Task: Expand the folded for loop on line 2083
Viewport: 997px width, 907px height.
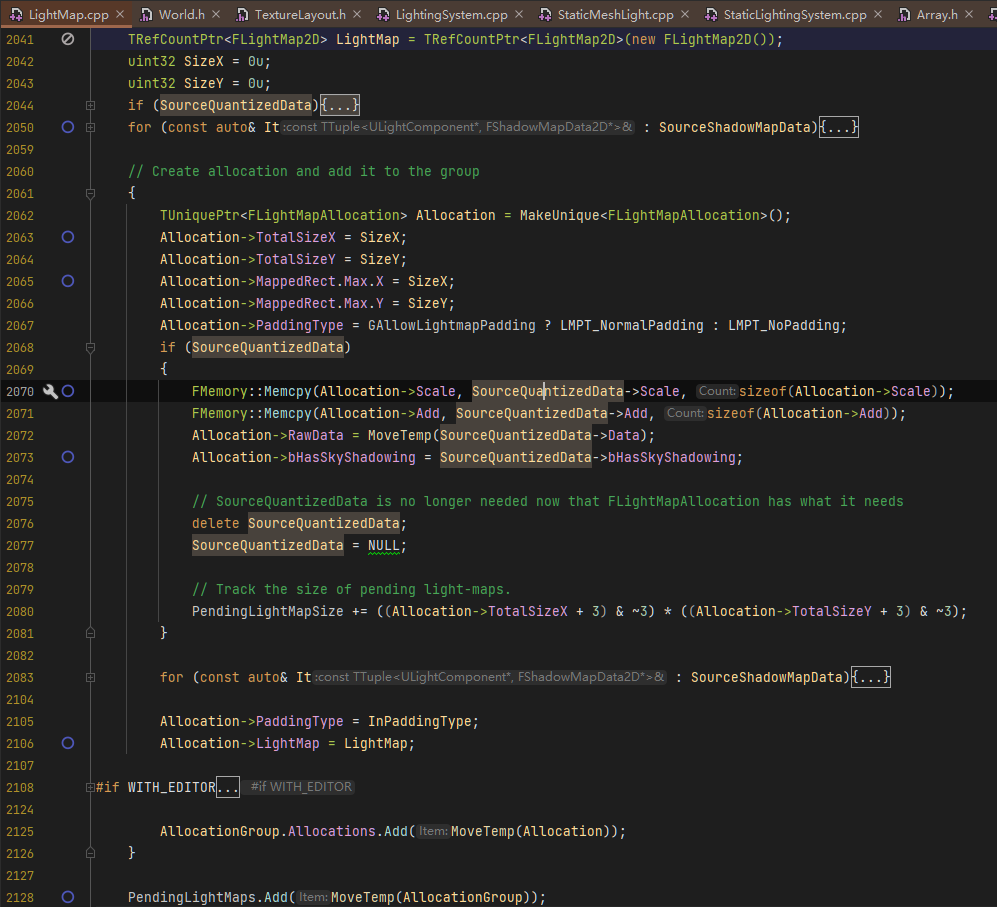Action: 90,677
